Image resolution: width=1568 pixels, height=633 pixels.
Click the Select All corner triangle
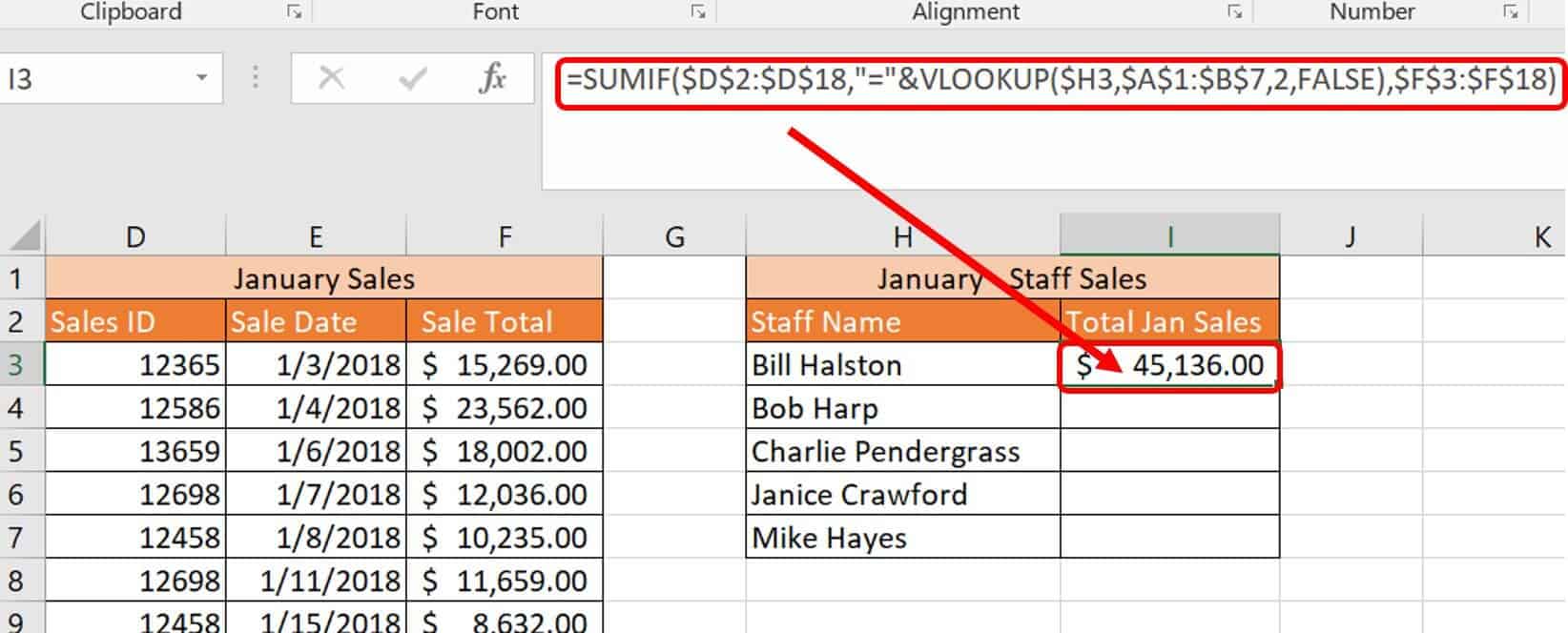pyautogui.click(x=24, y=235)
